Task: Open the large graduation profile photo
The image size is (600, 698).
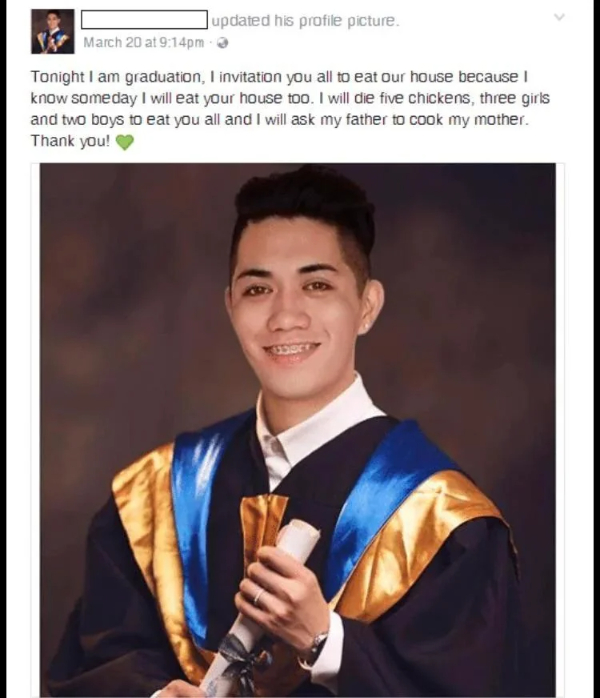Action: point(298,430)
